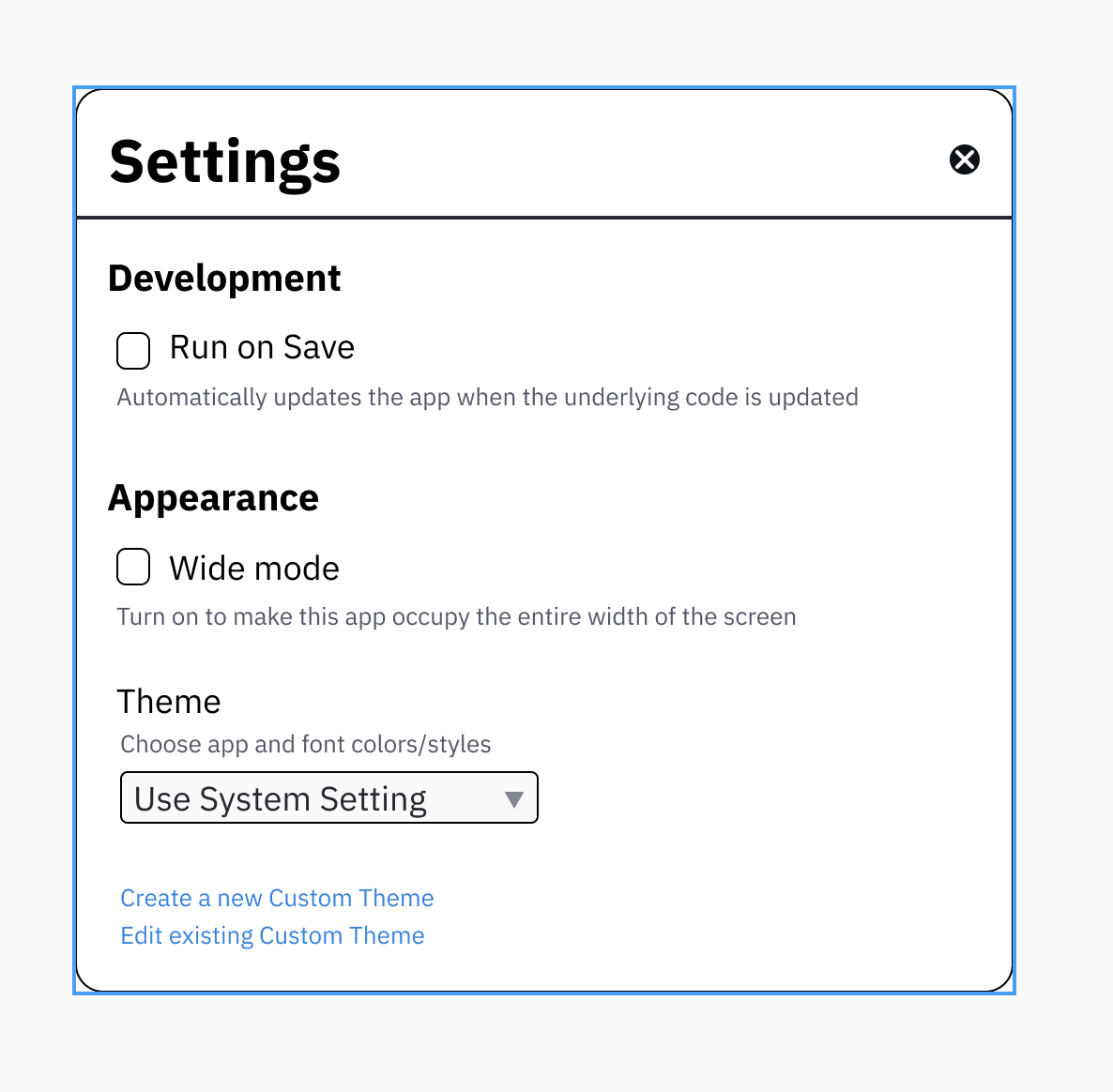
Task: Click the "Development" section heading
Action: click(224, 279)
